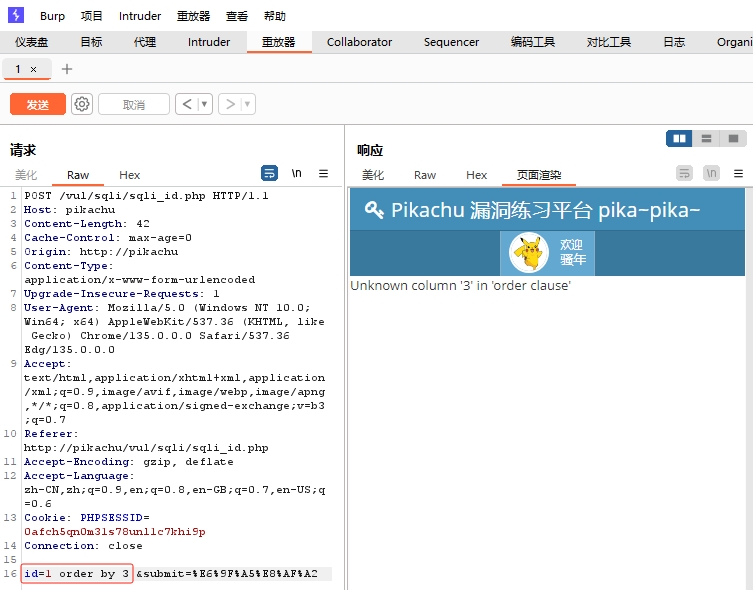Screen dimensions: 753x590
Task: Select request Hex view tab
Action: pos(130,175)
